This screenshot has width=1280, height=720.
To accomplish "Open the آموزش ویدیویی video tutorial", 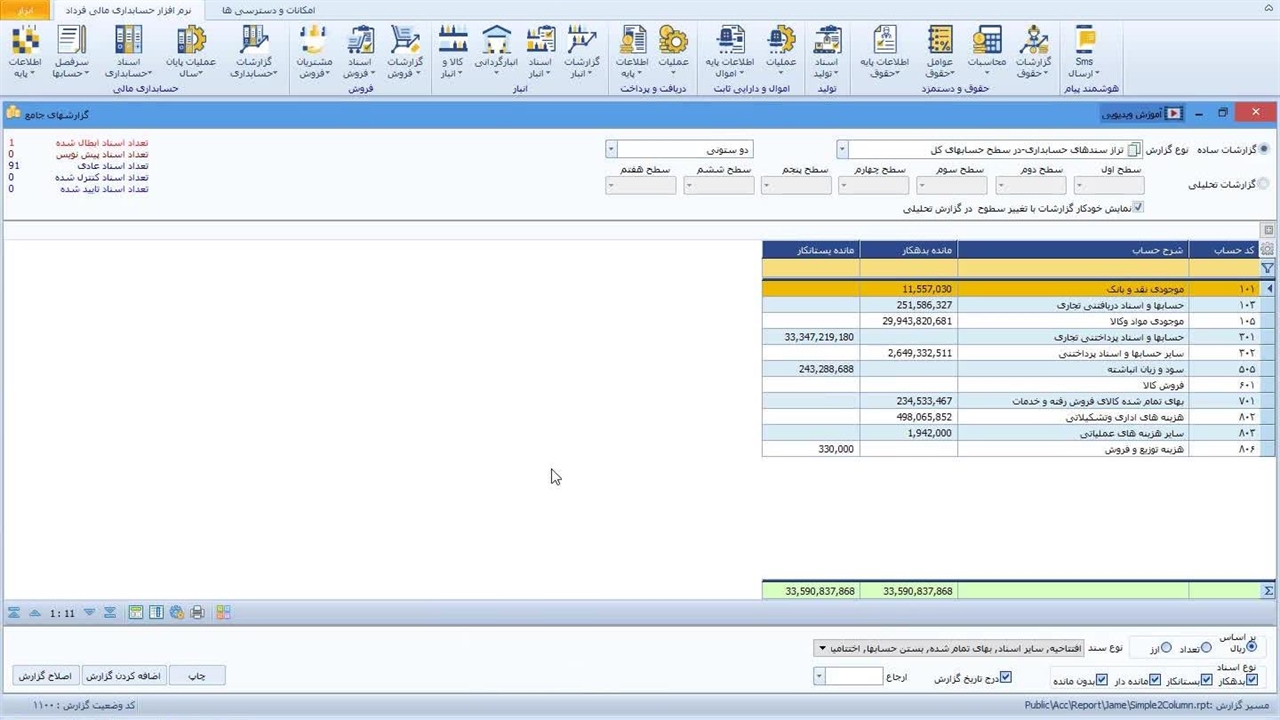I will point(1141,114).
